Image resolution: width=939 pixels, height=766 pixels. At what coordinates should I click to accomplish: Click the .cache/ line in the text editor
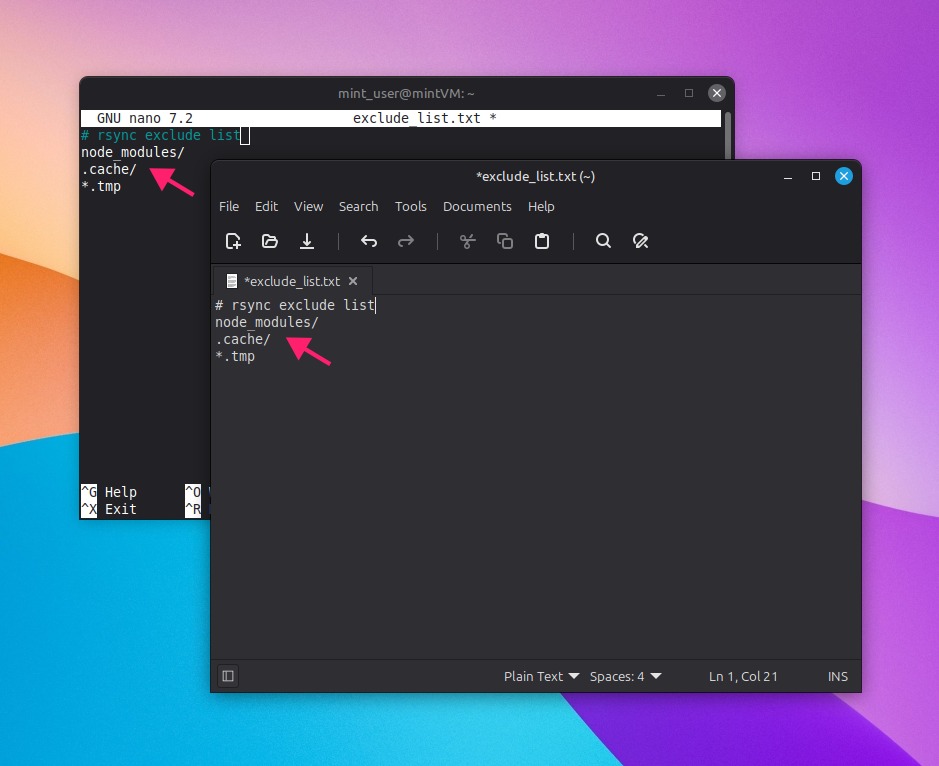243,339
